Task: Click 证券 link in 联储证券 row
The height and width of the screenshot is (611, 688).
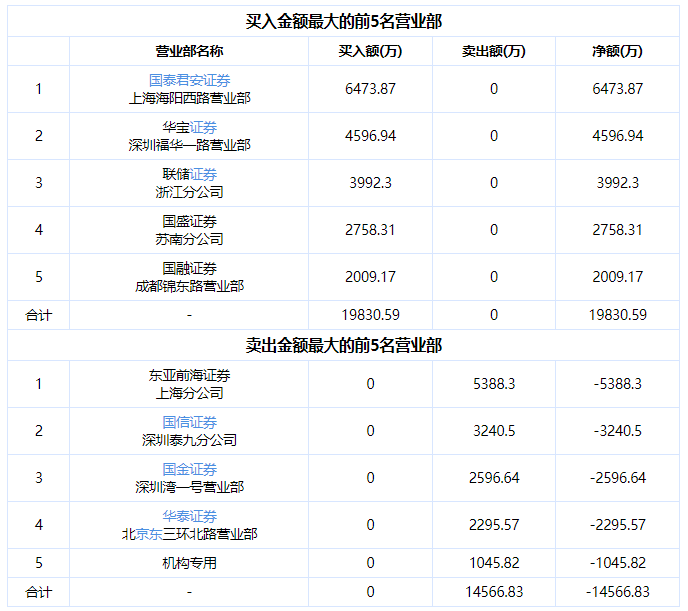Action: click(203, 174)
